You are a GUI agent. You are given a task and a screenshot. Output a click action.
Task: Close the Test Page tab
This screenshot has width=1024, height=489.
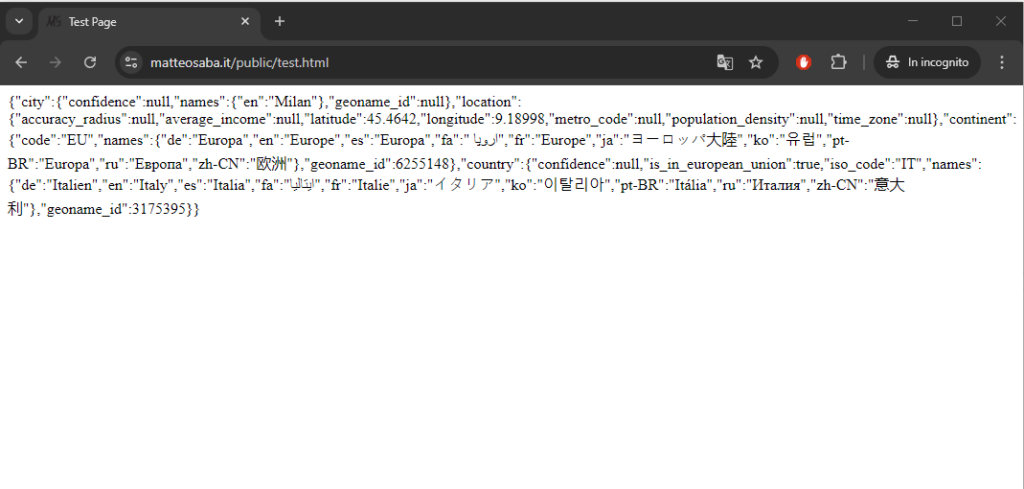(245, 21)
